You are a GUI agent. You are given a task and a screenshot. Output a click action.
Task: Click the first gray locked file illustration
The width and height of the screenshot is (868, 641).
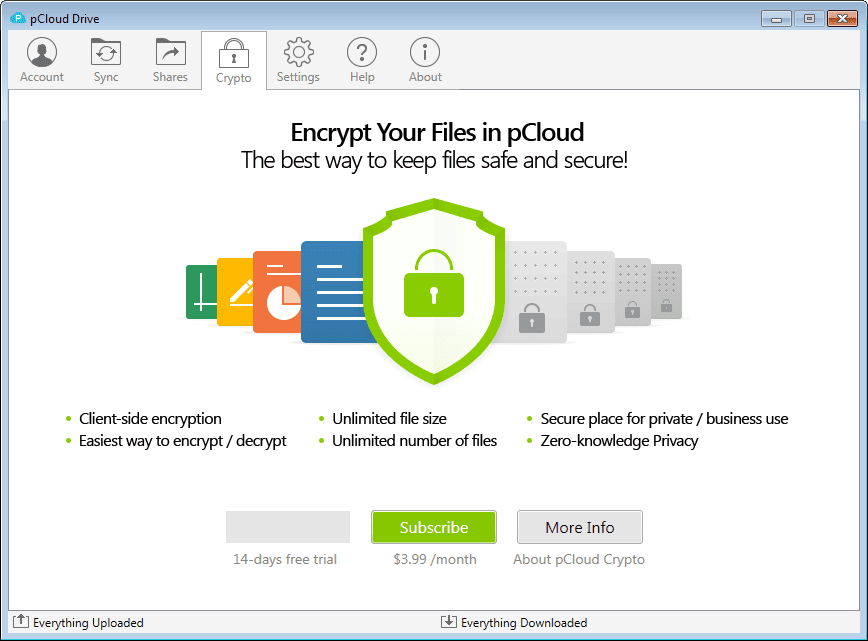[534, 292]
